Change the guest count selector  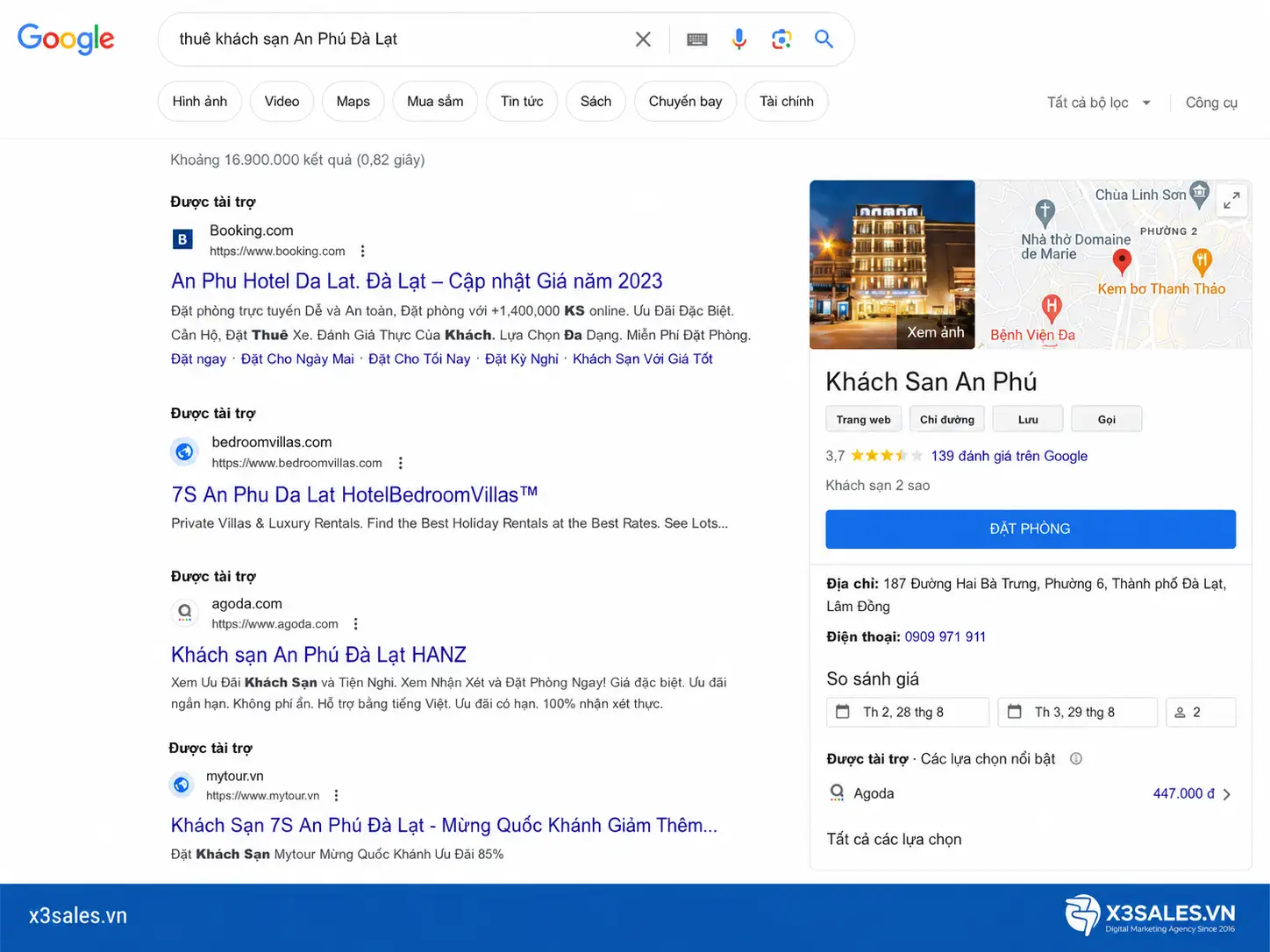coord(1201,713)
